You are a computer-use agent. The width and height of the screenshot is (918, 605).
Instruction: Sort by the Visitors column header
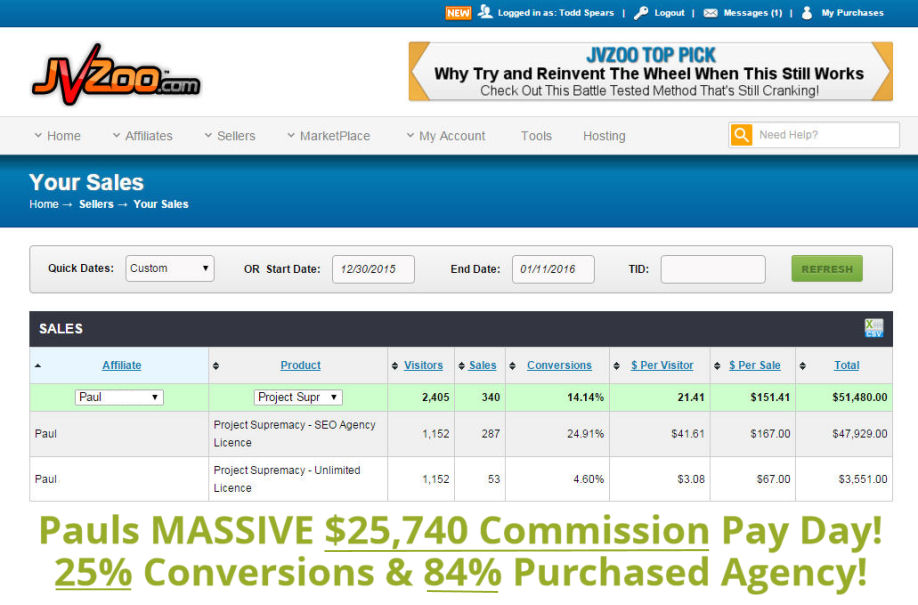423,365
